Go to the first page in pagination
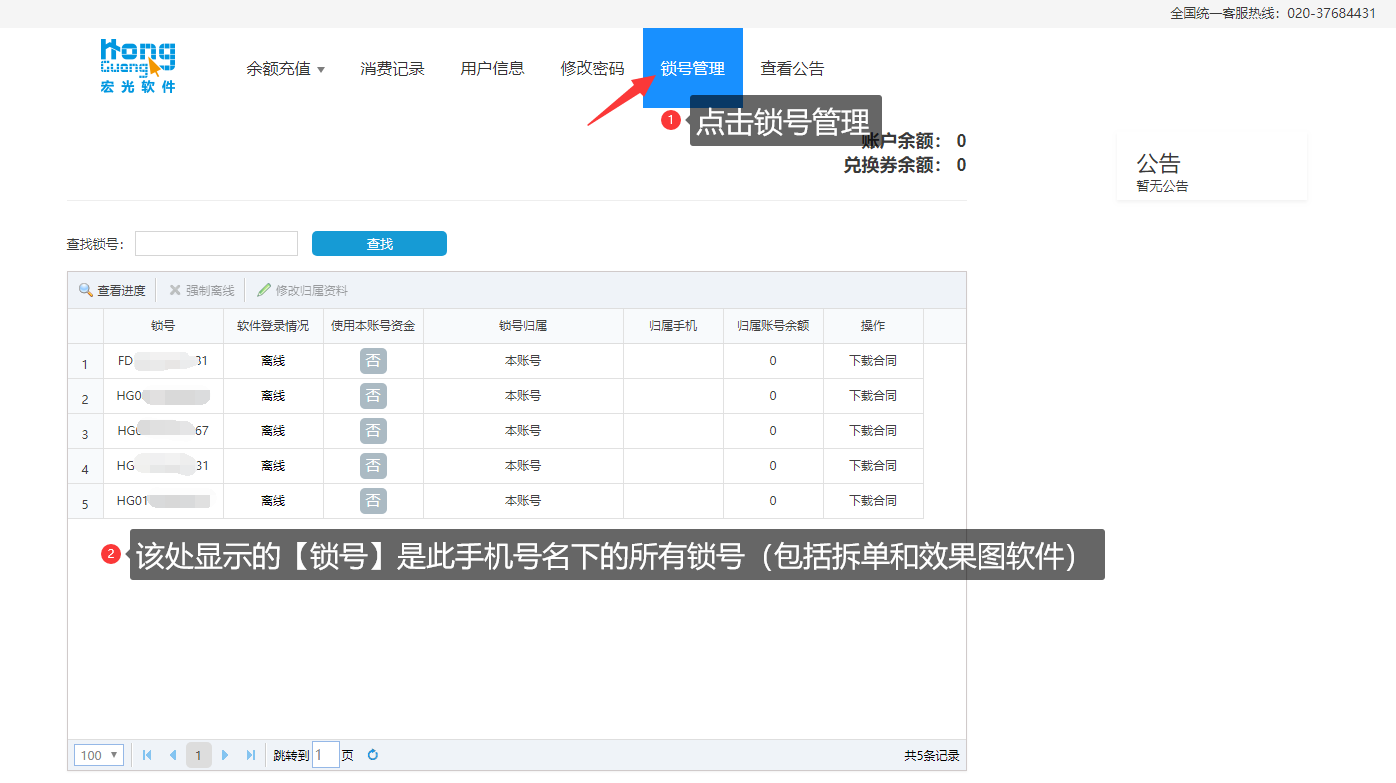The image size is (1396, 783). (148, 755)
